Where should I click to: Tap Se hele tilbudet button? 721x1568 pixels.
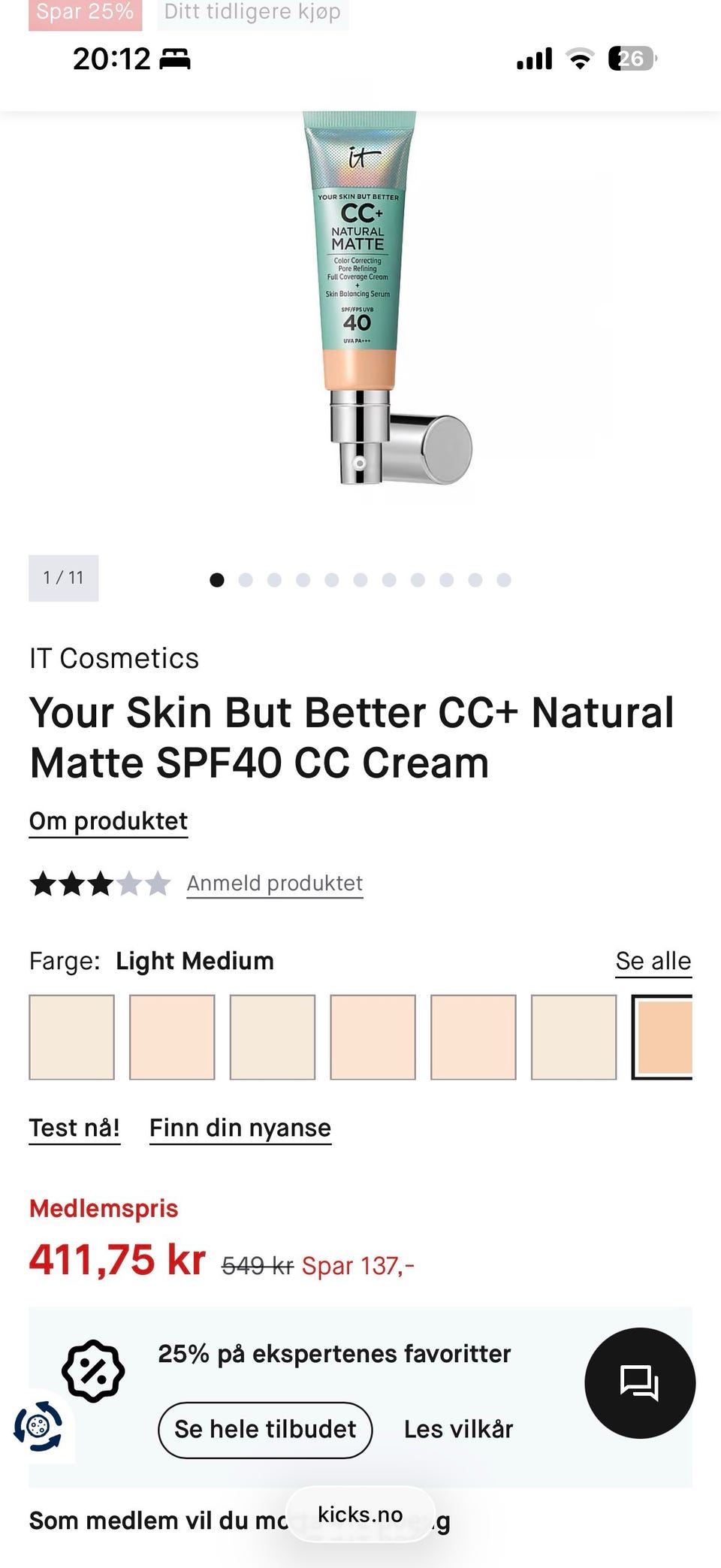[x=265, y=1430]
